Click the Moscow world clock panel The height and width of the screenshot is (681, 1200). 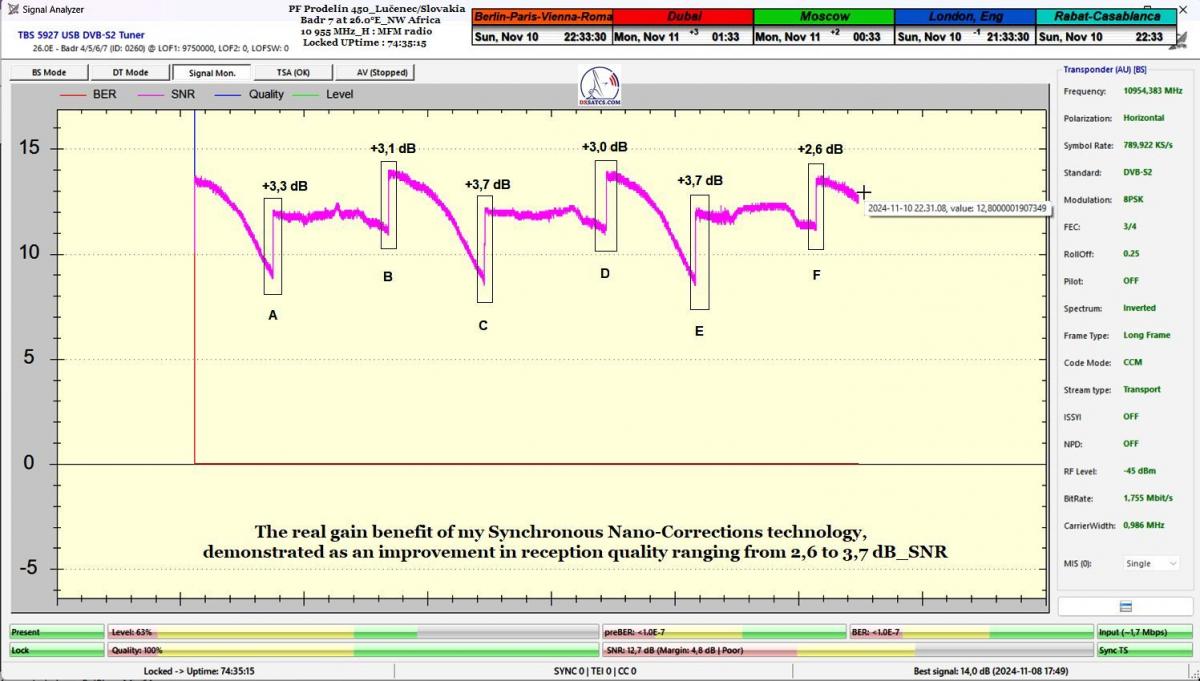822,27
